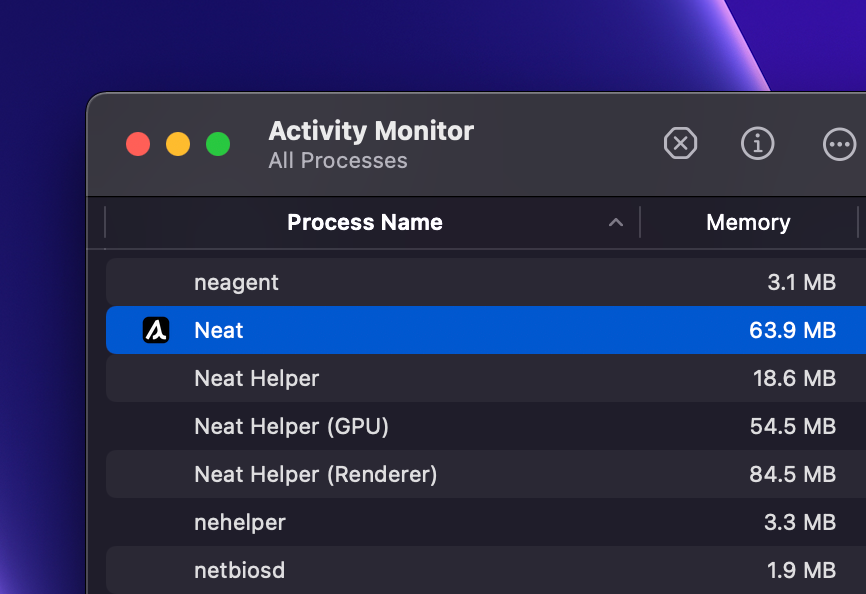Image resolution: width=866 pixels, height=594 pixels.
Task: Open the ellipsis more-options menu
Action: (839, 144)
